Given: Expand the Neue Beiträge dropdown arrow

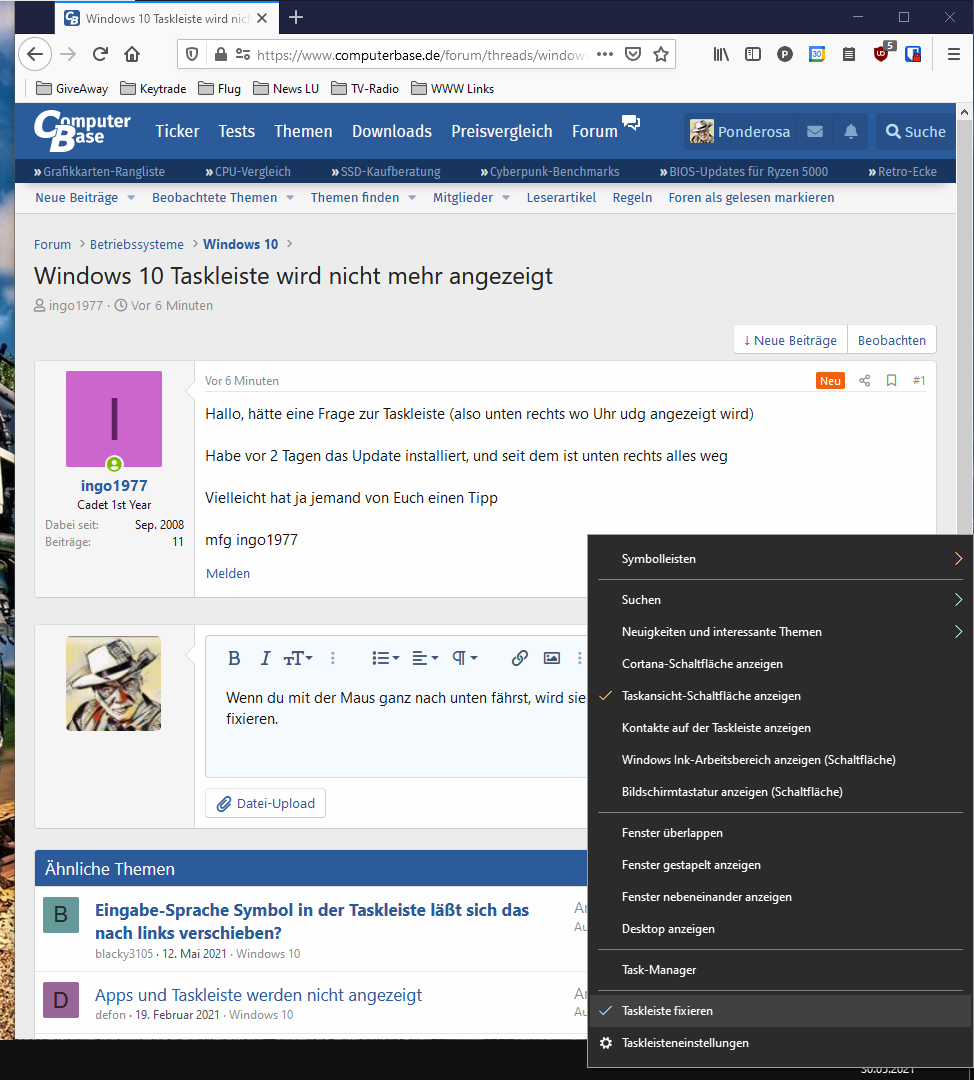Looking at the screenshot, I should click(x=131, y=198).
